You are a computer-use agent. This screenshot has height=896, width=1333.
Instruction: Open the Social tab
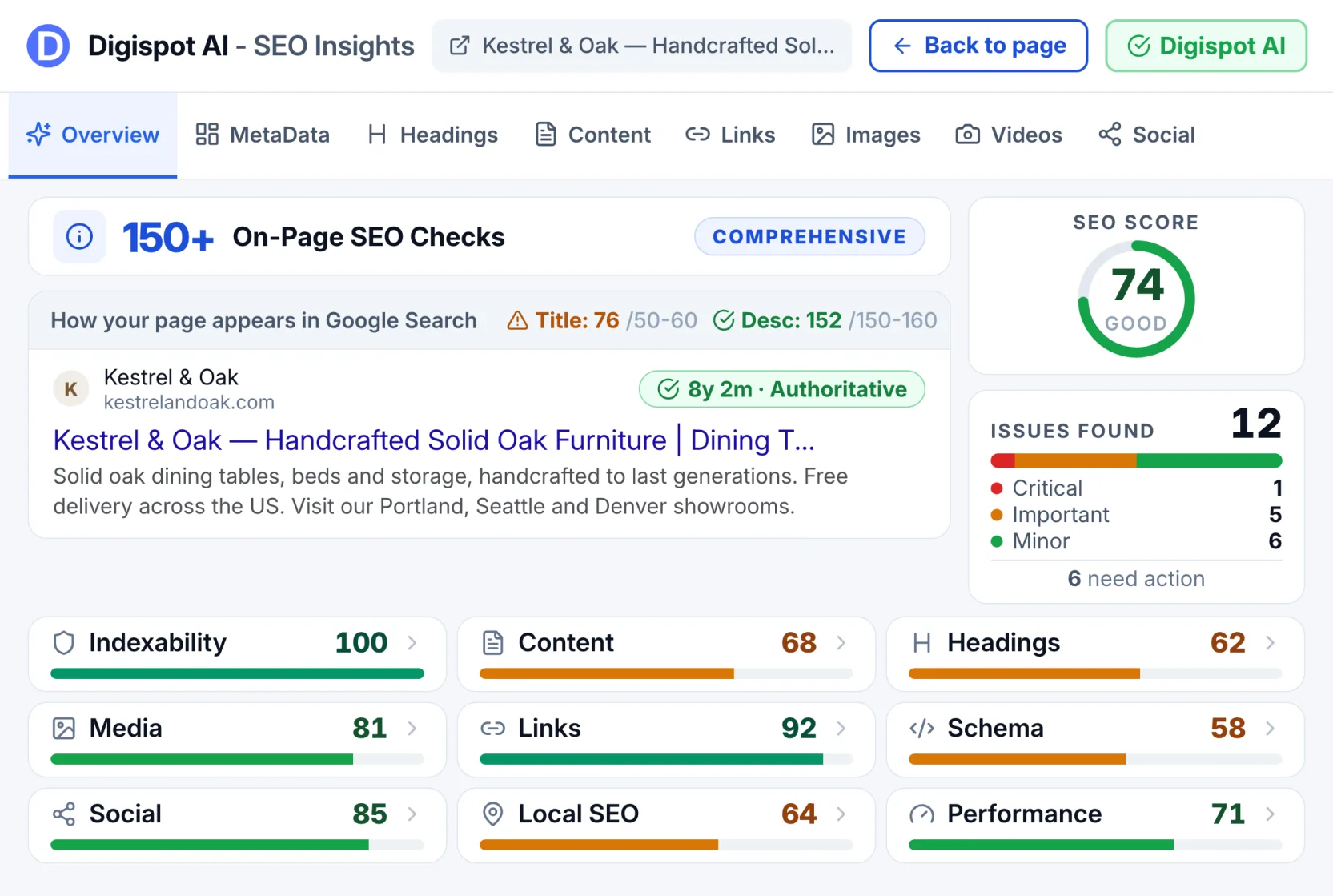[x=1146, y=135]
